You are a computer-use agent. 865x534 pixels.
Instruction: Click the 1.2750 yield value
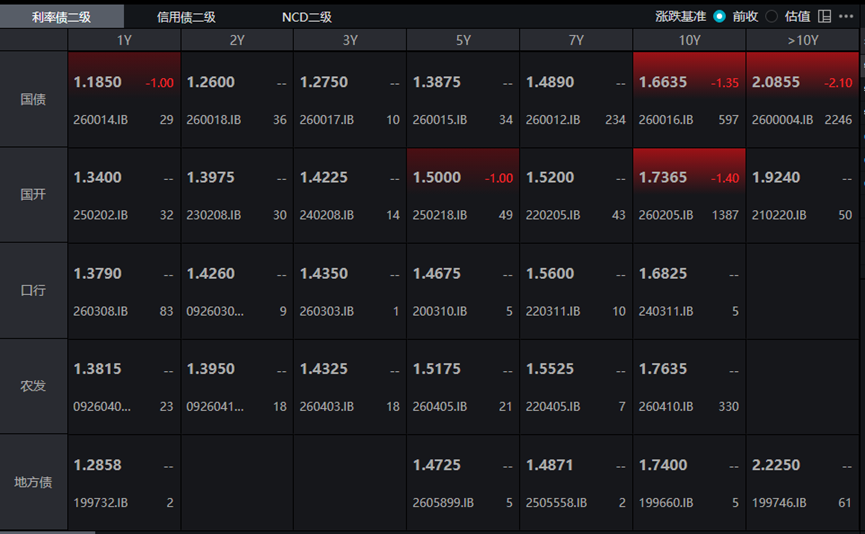pos(324,82)
